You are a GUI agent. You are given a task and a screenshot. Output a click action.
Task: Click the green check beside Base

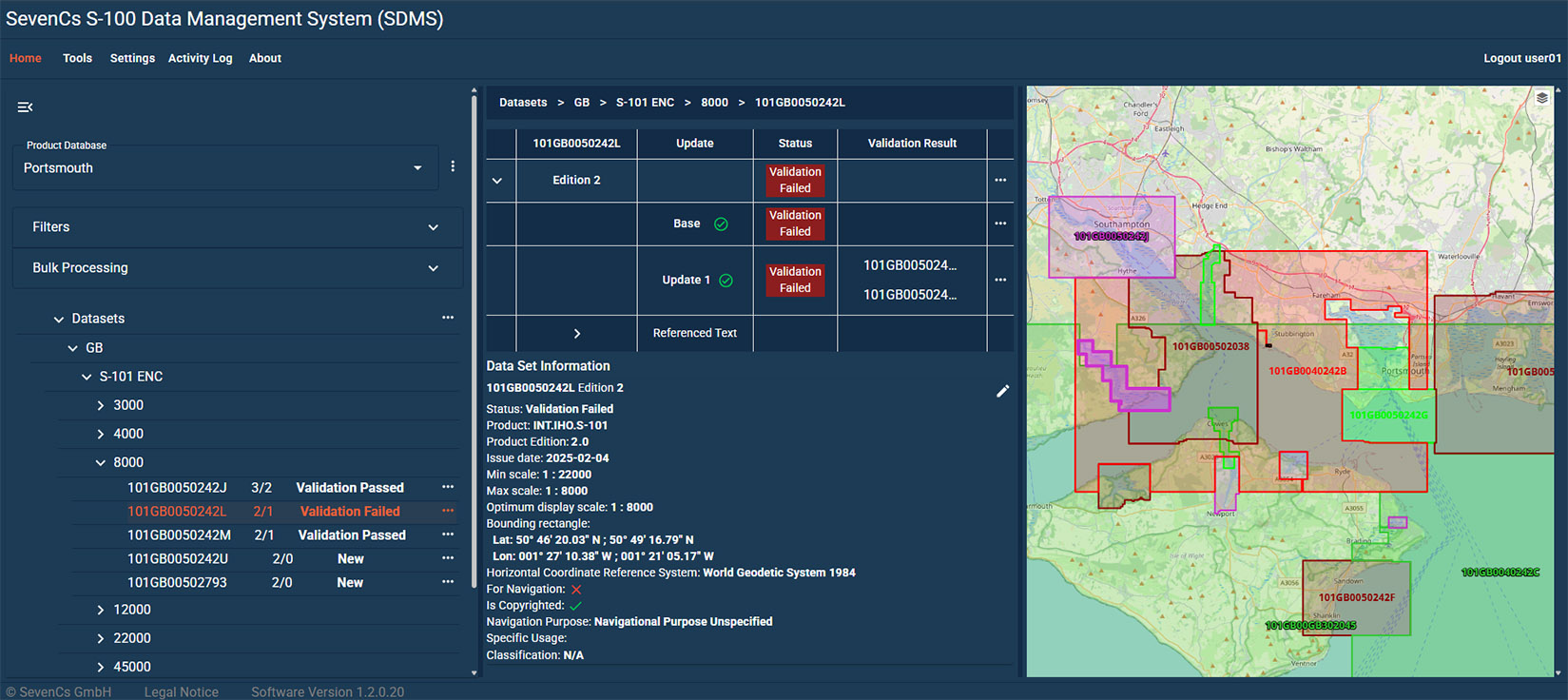click(721, 224)
